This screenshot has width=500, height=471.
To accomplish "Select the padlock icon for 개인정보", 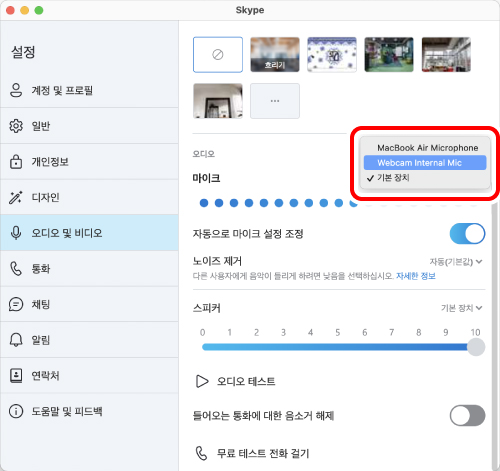I will [16, 162].
